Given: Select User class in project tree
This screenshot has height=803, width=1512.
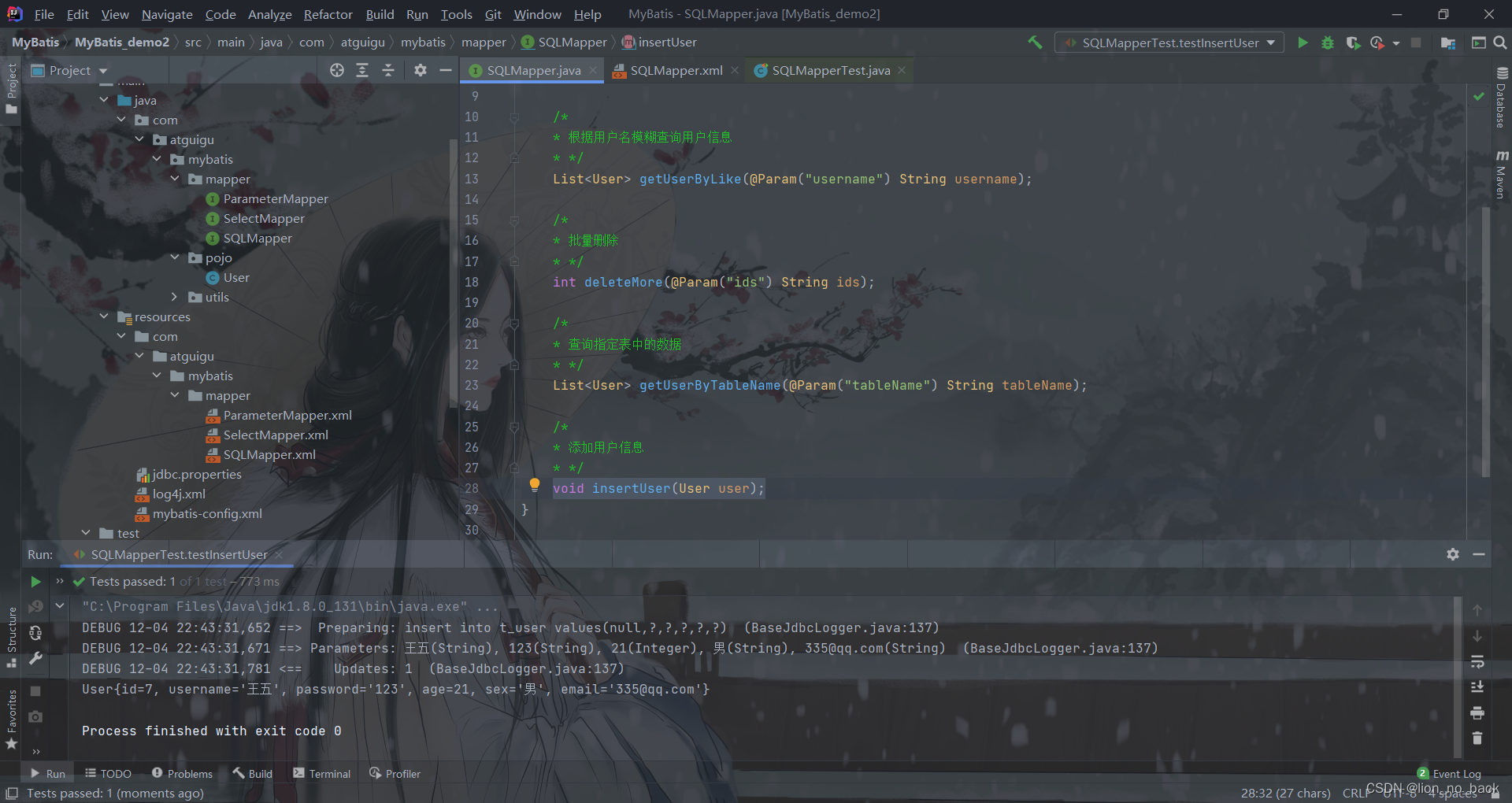Looking at the screenshot, I should (x=235, y=277).
